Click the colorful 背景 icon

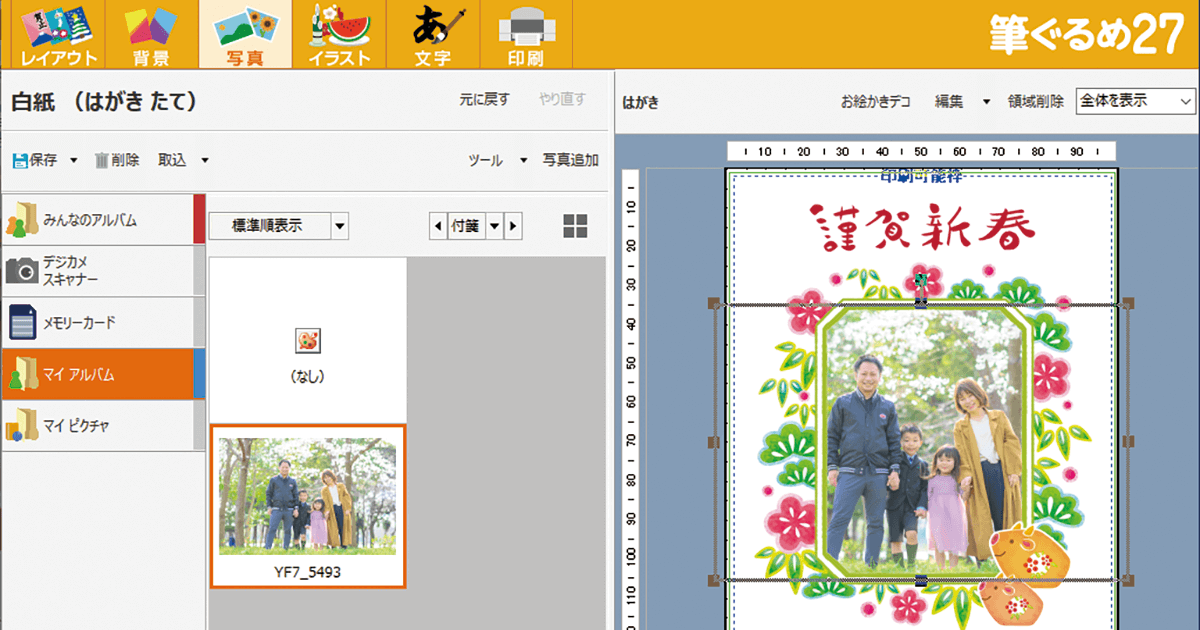[152, 27]
